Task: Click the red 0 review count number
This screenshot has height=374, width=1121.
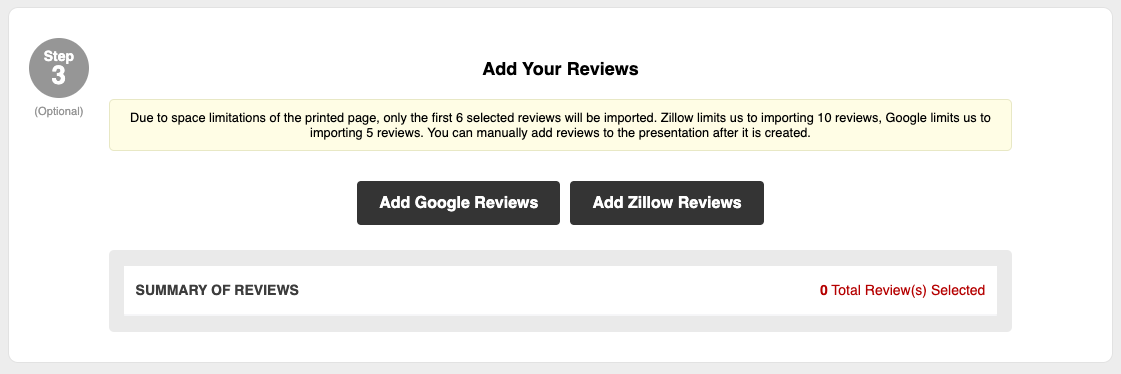Action: (x=824, y=290)
